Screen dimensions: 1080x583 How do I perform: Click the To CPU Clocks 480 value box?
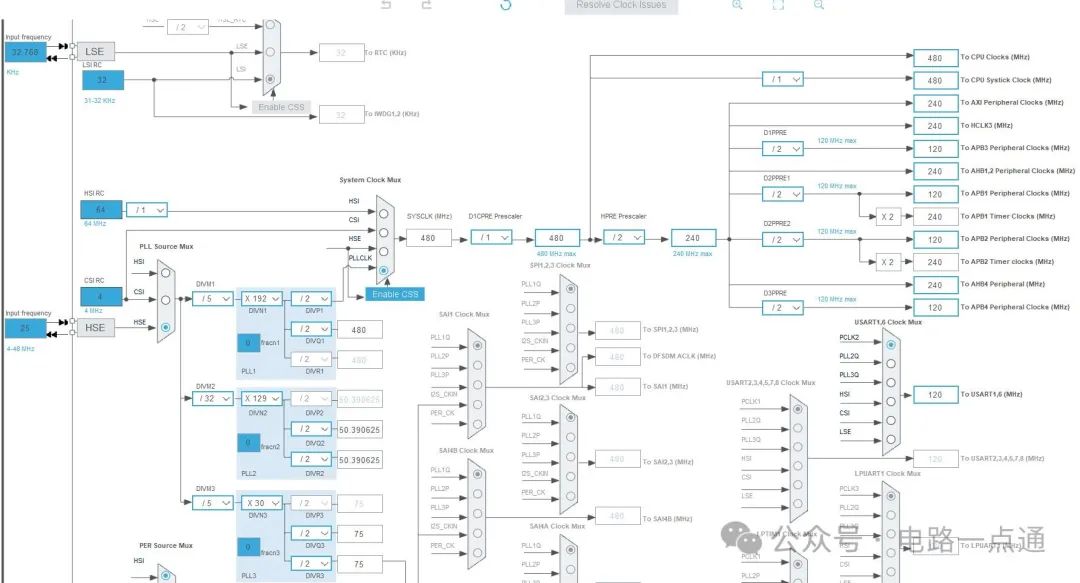[x=935, y=58]
